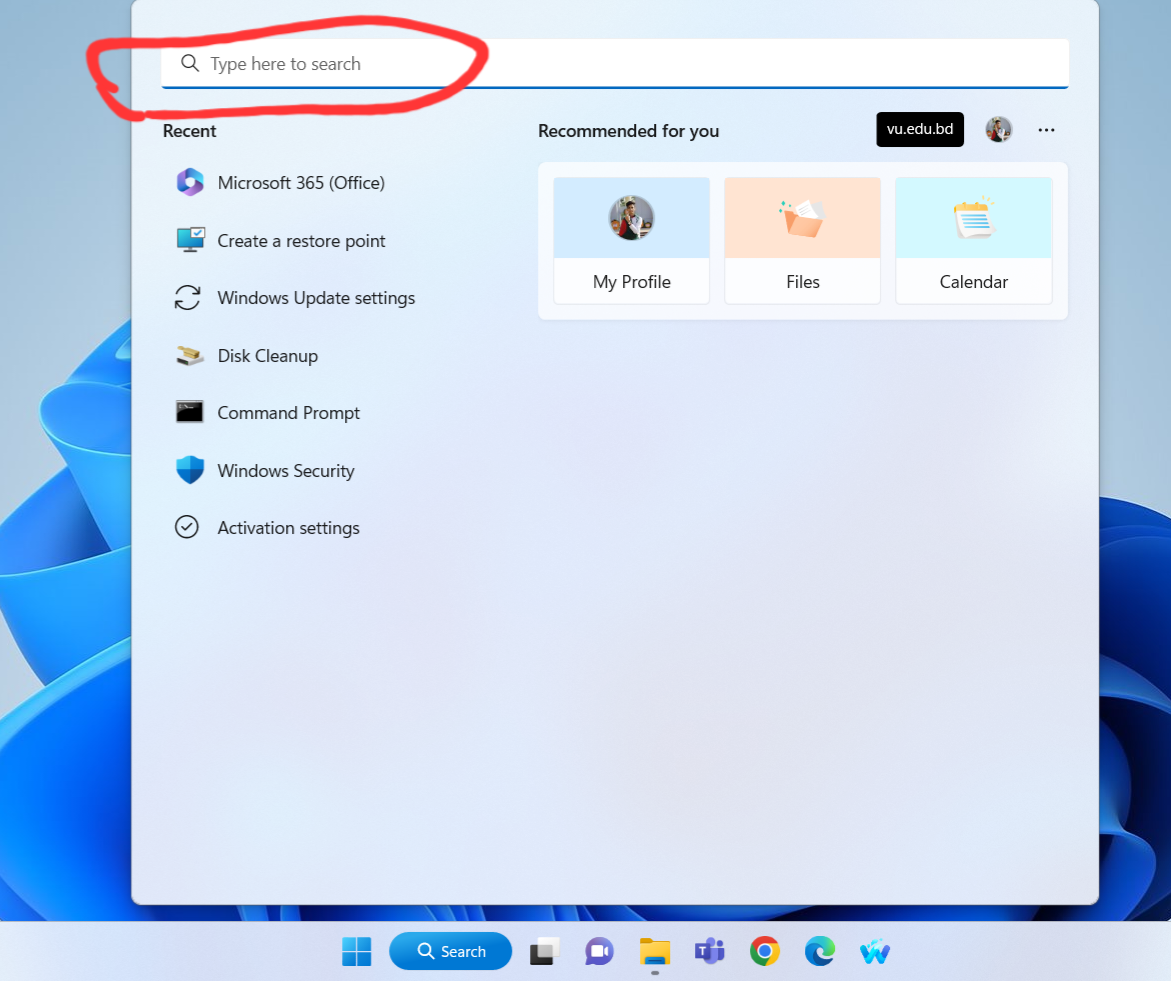Click the vu.edu.bd account badge
The image size is (1171, 981).
pyautogui.click(x=920, y=130)
